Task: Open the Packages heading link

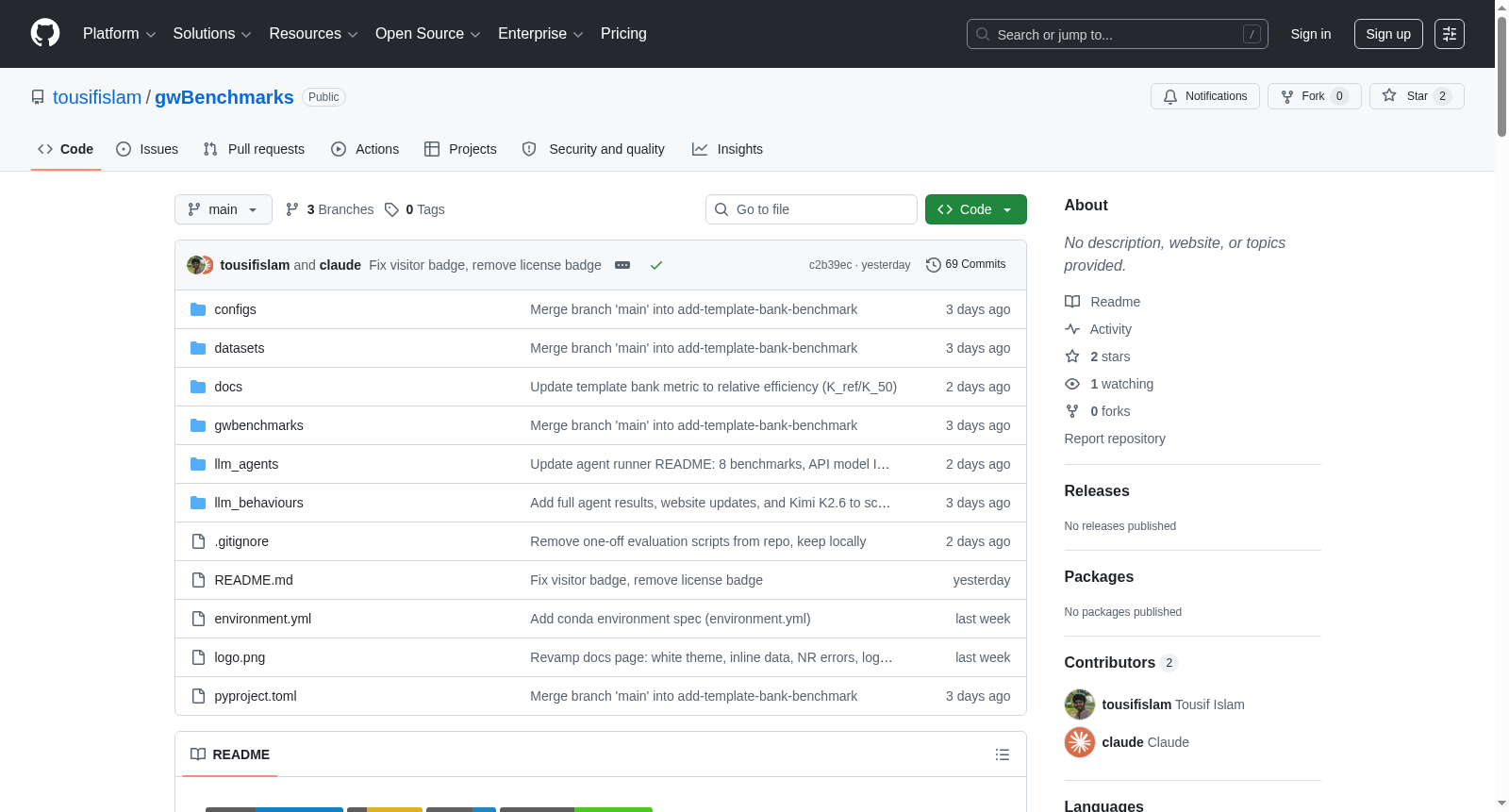Action: 1099,577
